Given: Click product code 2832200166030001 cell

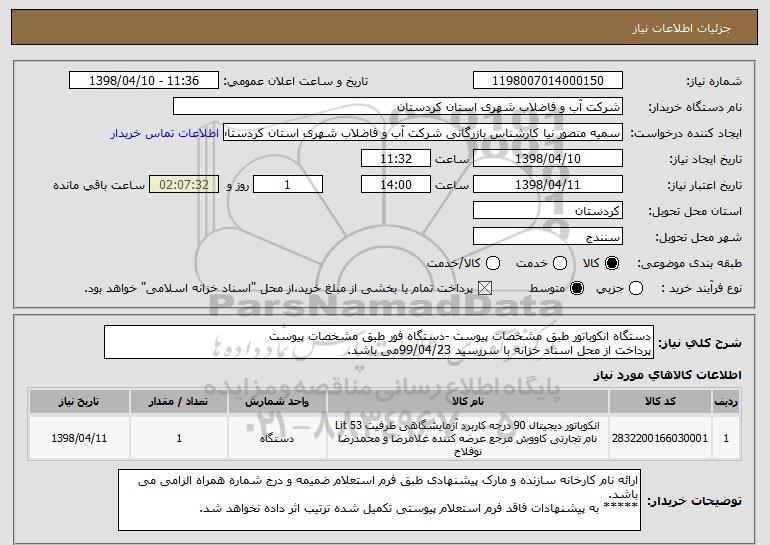Looking at the screenshot, I should pyautogui.click(x=660, y=438).
